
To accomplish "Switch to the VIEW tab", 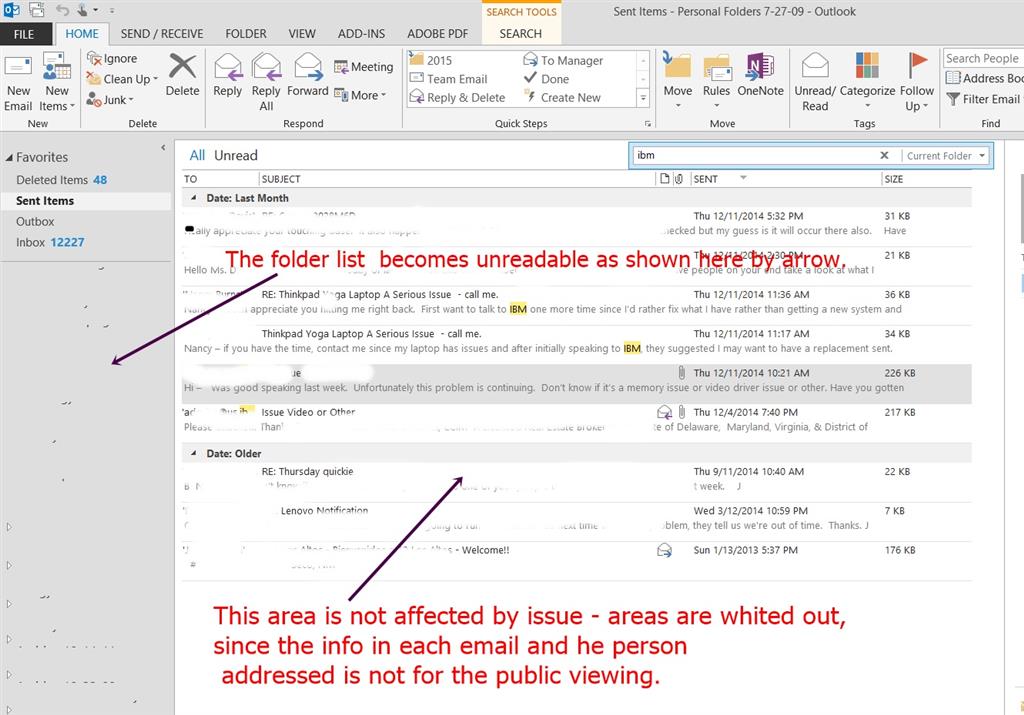I will pyautogui.click(x=302, y=34).
